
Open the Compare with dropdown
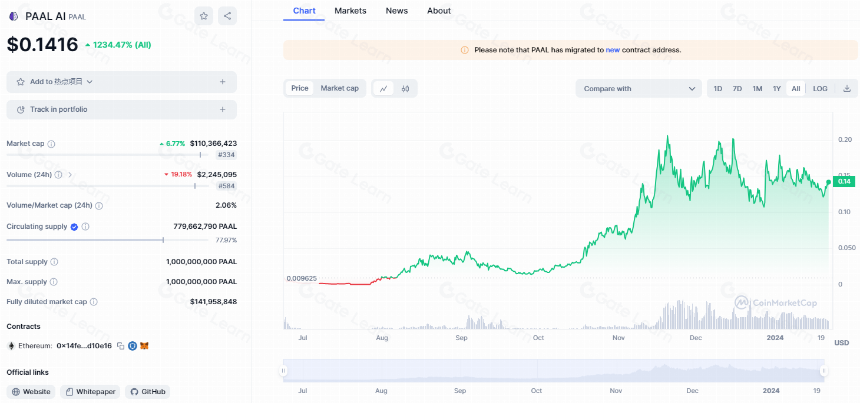(x=638, y=88)
